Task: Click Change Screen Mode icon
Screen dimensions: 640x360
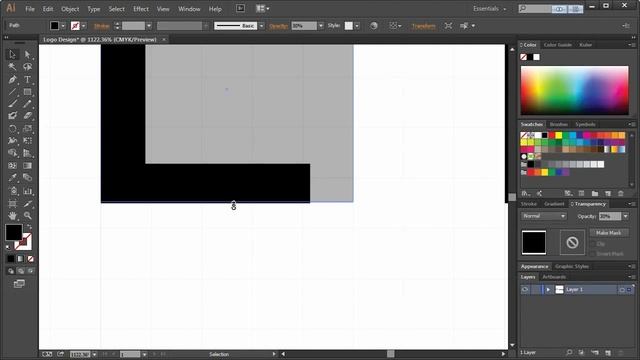Action: point(19,284)
